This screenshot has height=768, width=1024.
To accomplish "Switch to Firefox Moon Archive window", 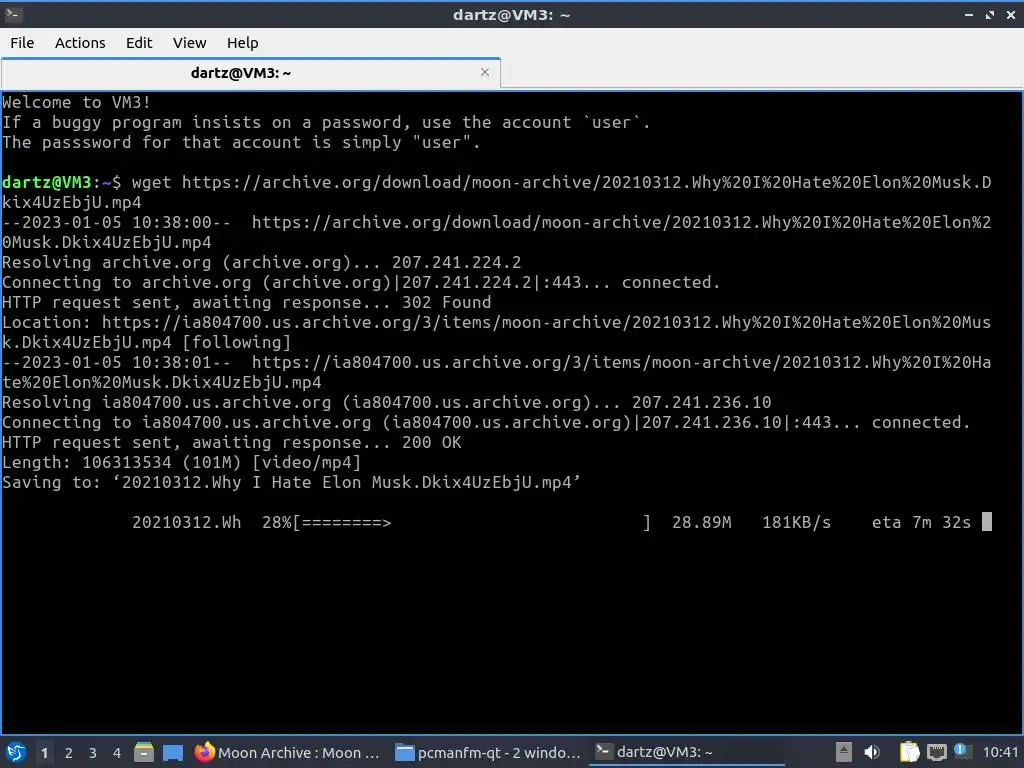I will 287,752.
